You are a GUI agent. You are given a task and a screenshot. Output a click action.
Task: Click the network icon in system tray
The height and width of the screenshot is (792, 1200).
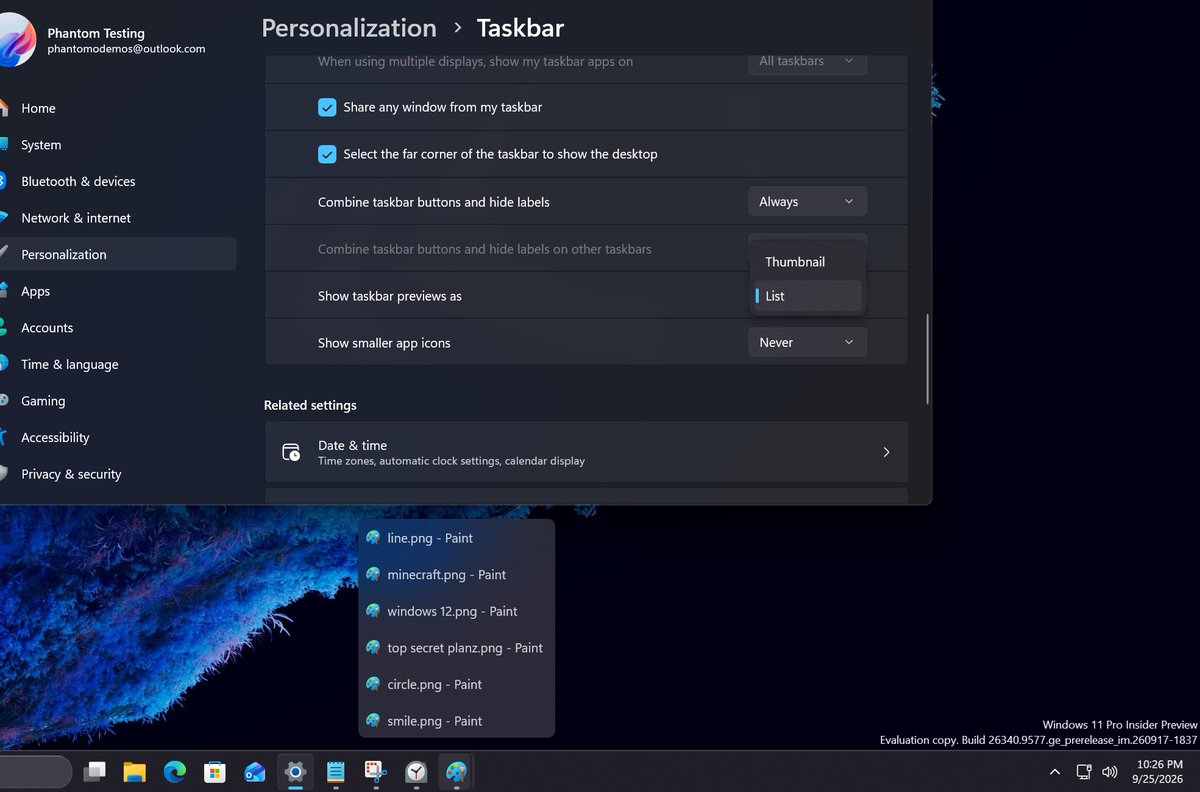click(1083, 772)
